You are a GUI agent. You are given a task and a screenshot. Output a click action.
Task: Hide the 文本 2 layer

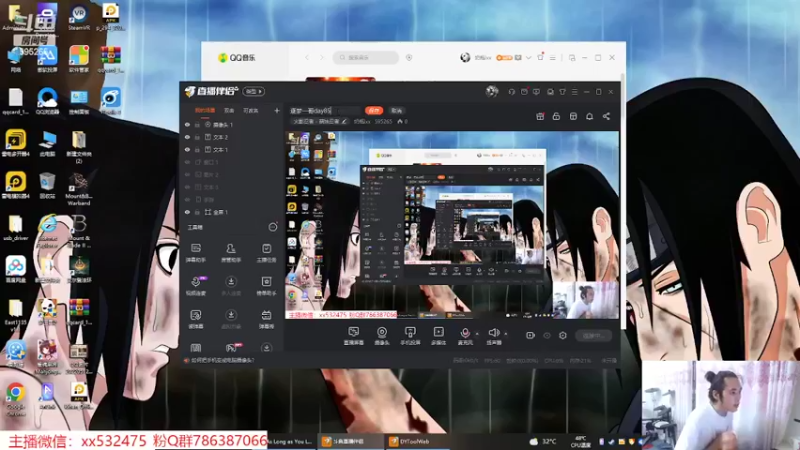(187, 137)
